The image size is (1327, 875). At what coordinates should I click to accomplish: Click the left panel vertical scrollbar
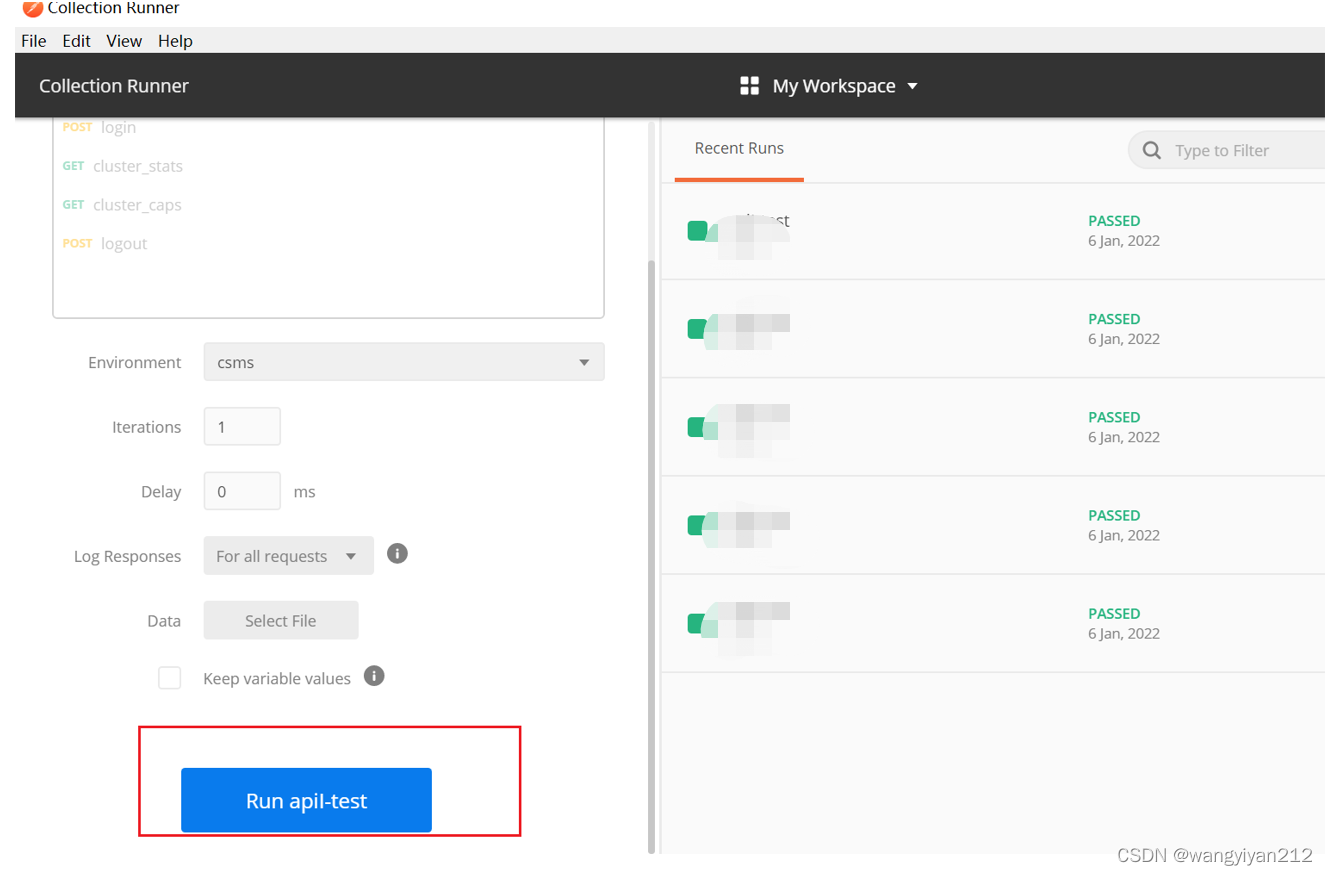[652, 555]
